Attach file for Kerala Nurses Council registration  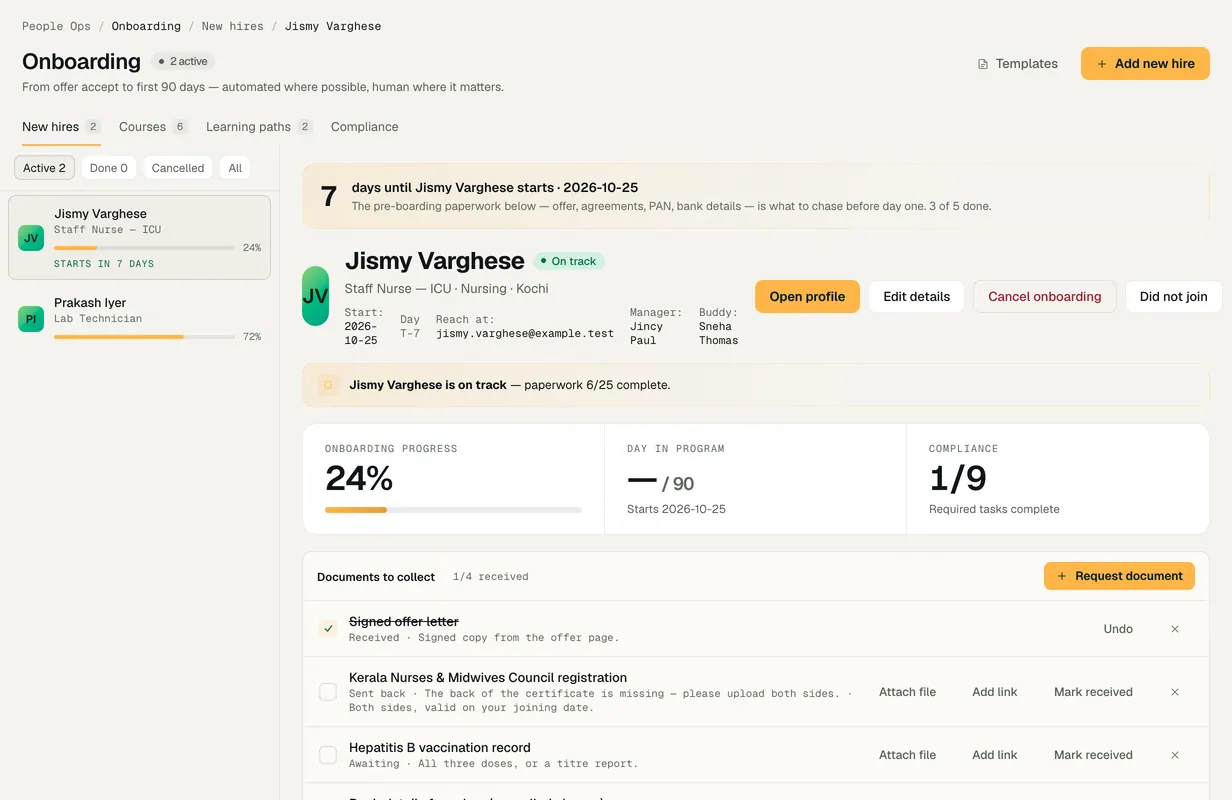pos(907,692)
